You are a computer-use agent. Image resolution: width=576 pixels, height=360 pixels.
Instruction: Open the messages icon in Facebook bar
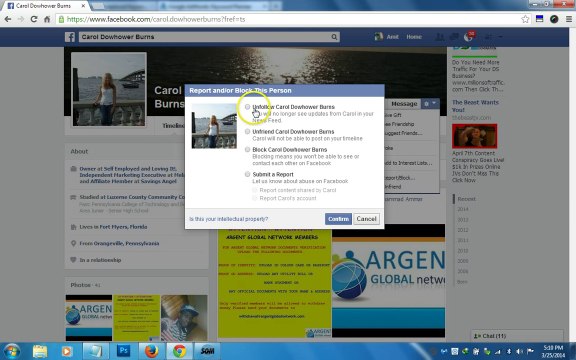454,37
